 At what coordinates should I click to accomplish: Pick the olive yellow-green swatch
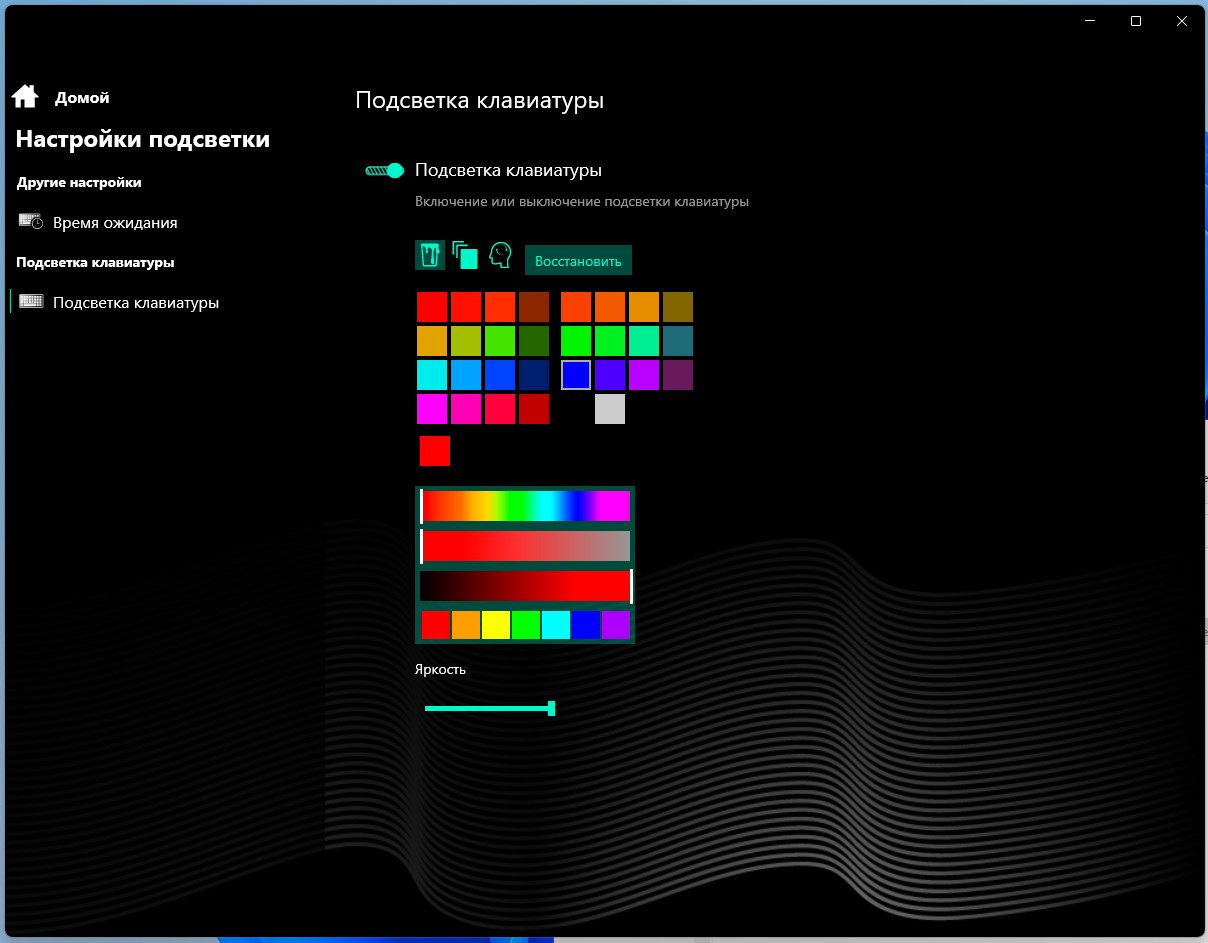tap(466, 341)
